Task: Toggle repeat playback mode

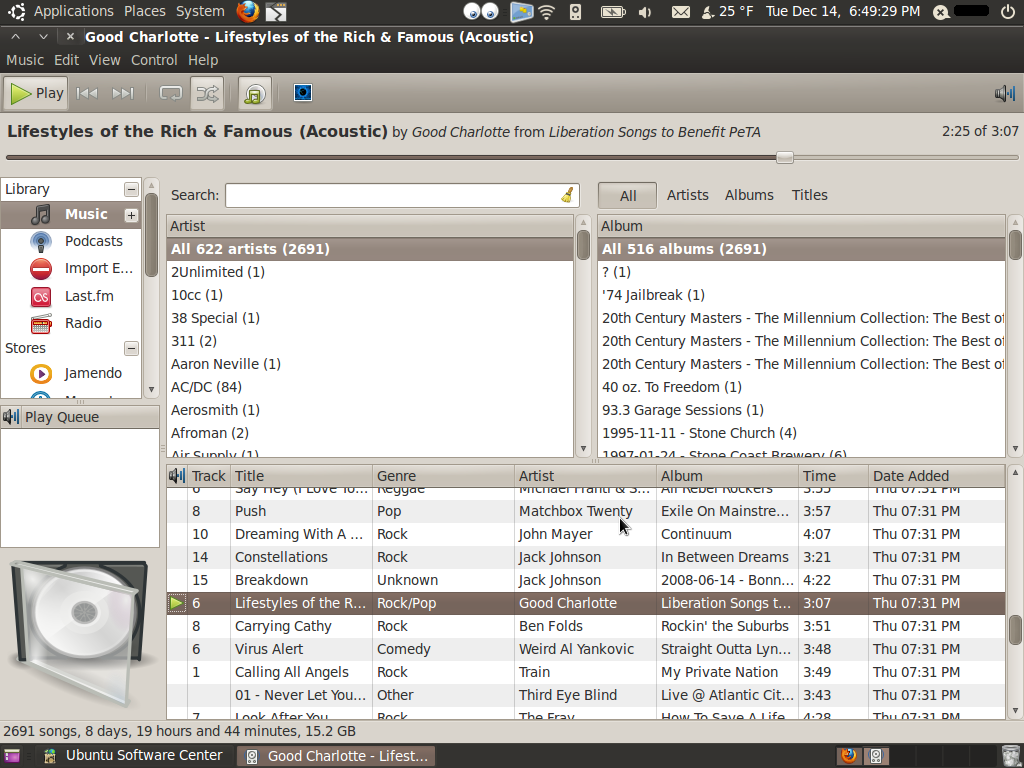Action: coord(171,93)
